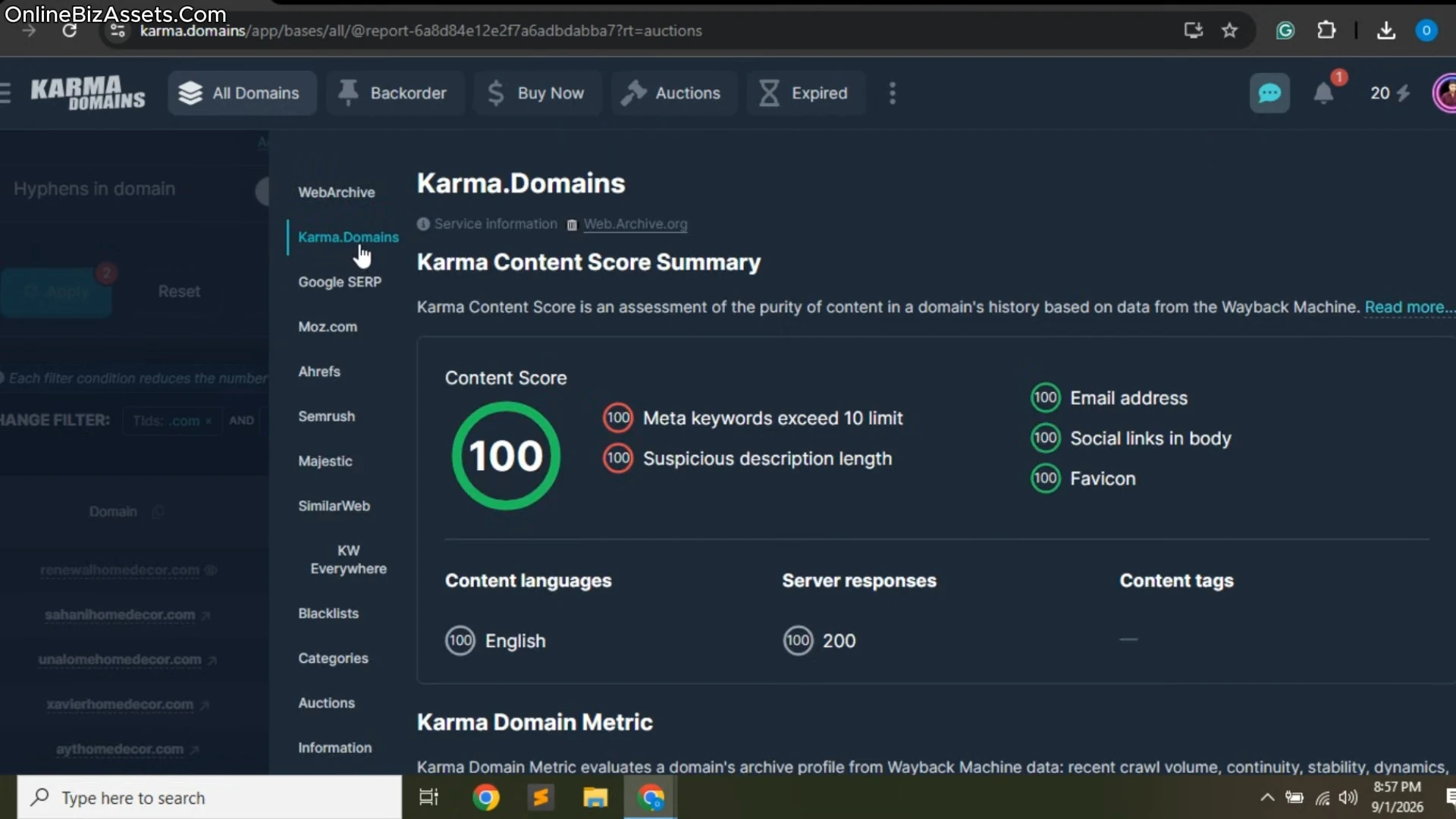Open unalomehomedecor.com in the domain list
The width and height of the screenshot is (1456, 819).
120,660
